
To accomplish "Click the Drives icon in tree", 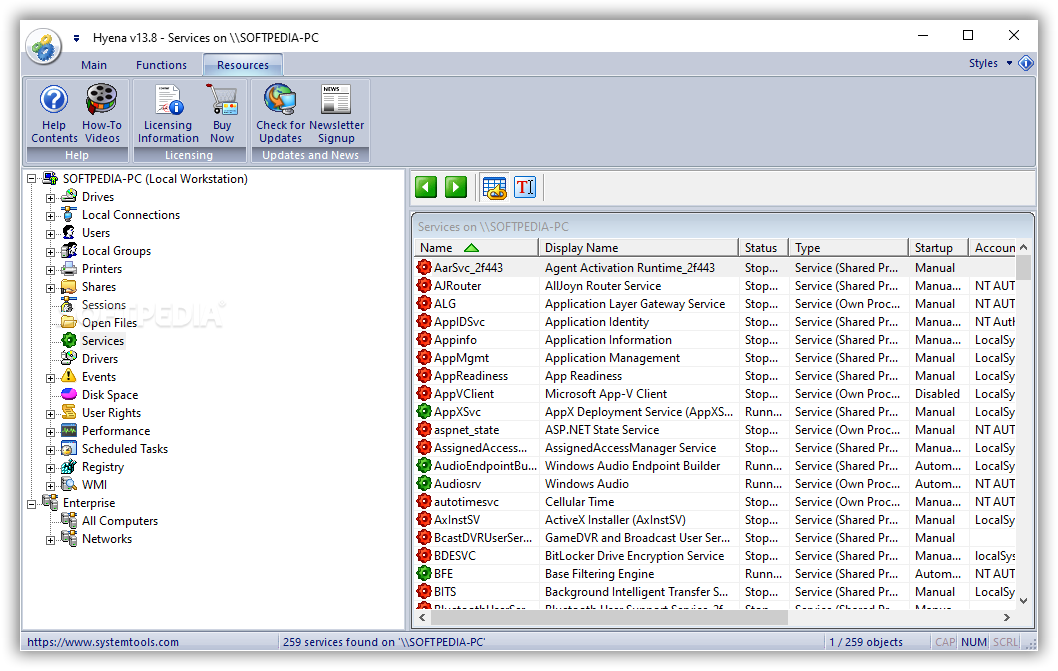I will [x=69, y=196].
